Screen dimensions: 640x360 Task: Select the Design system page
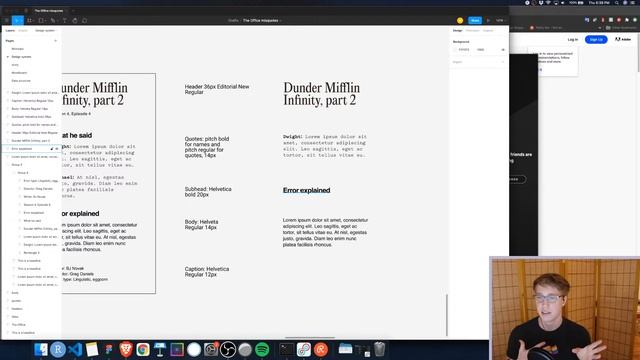click(21, 57)
